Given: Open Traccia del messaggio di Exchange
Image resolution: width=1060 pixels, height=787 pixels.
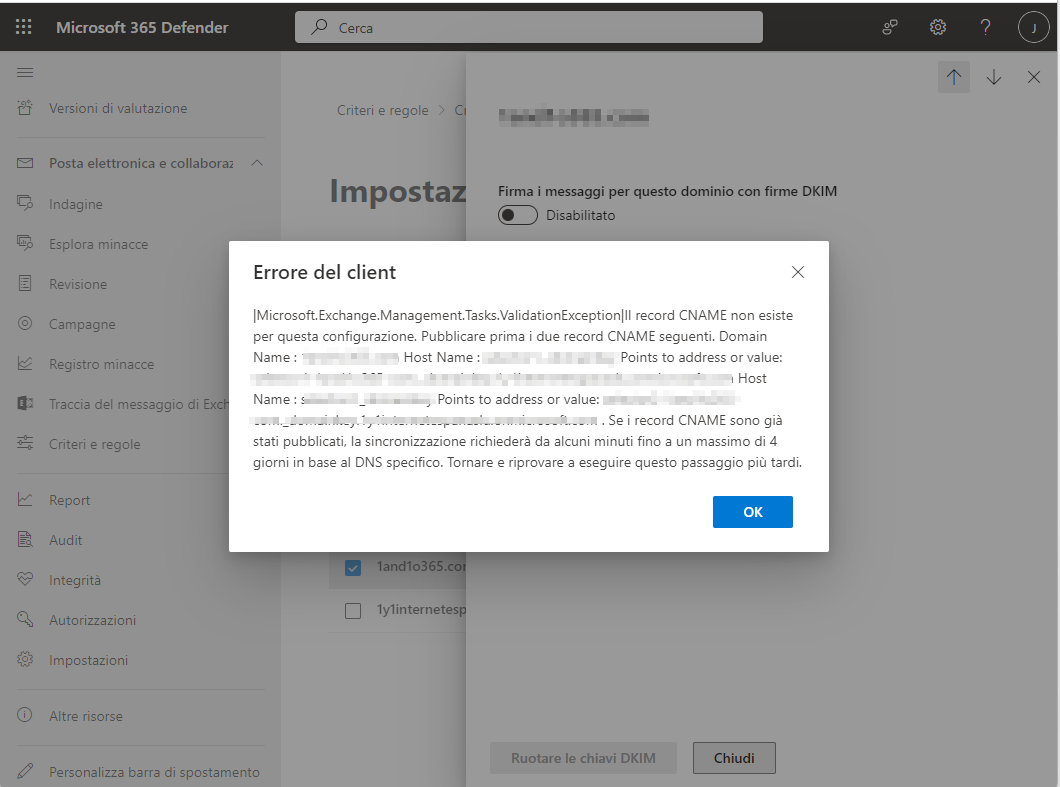Looking at the screenshot, I should click(141, 404).
